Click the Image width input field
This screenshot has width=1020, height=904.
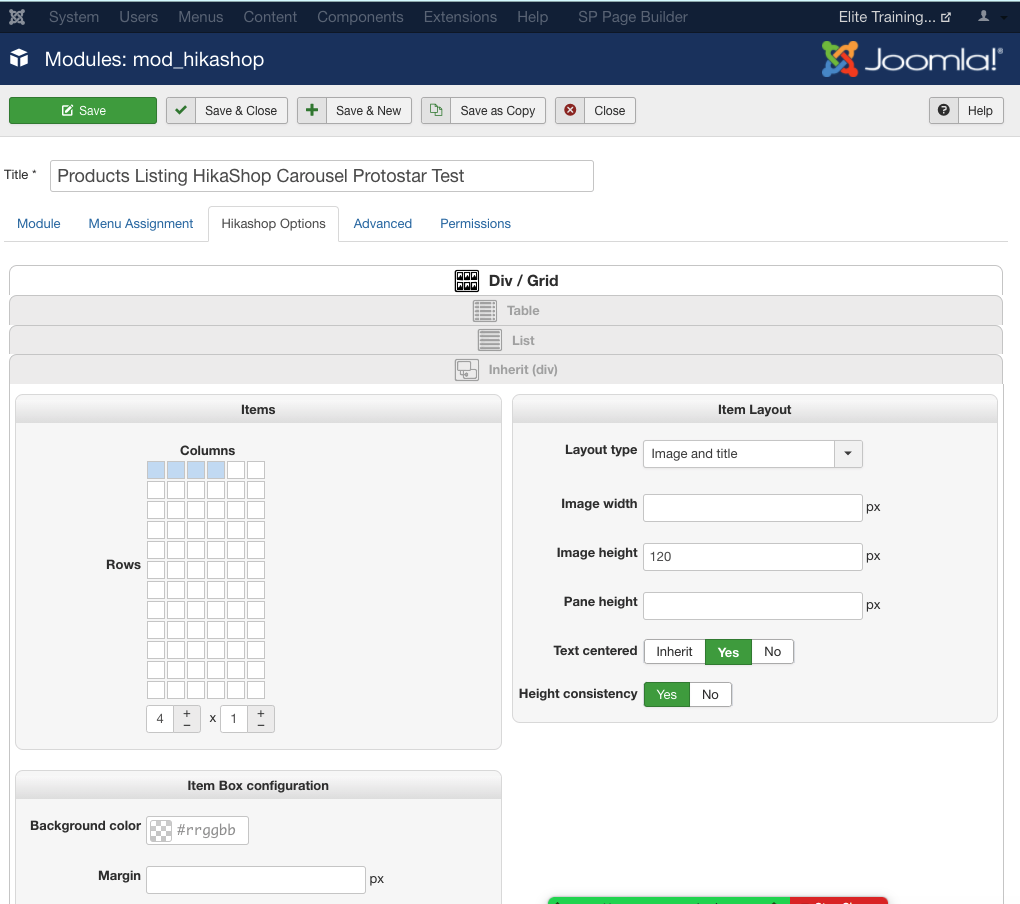752,508
